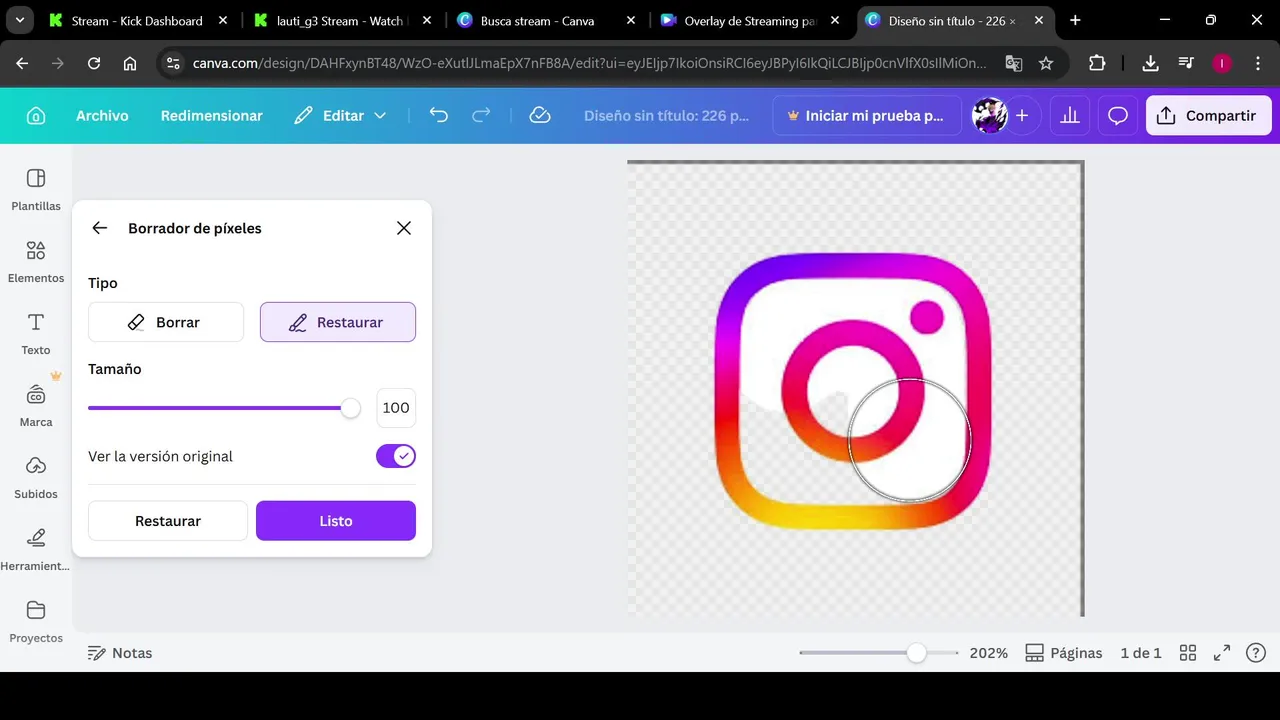Check cloud save status icon
Viewport: 1280px width, 720px height.
pos(540,116)
